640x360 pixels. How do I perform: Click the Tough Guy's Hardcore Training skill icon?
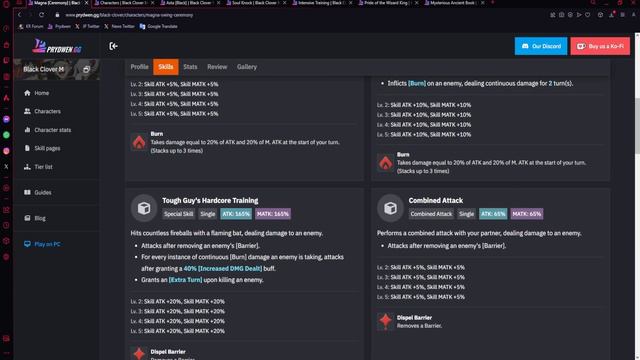click(144, 208)
